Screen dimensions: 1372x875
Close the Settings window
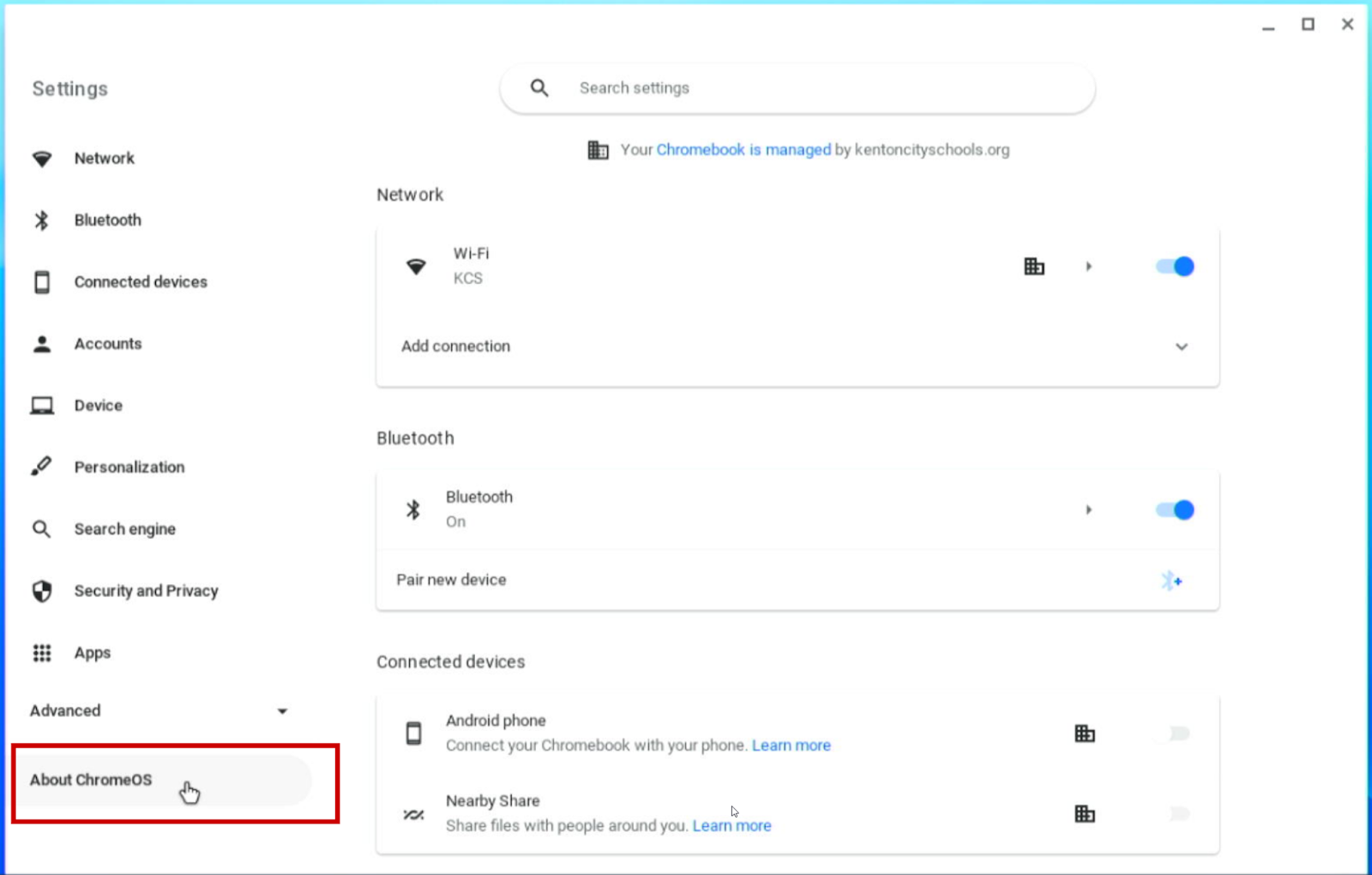pyautogui.click(x=1347, y=25)
